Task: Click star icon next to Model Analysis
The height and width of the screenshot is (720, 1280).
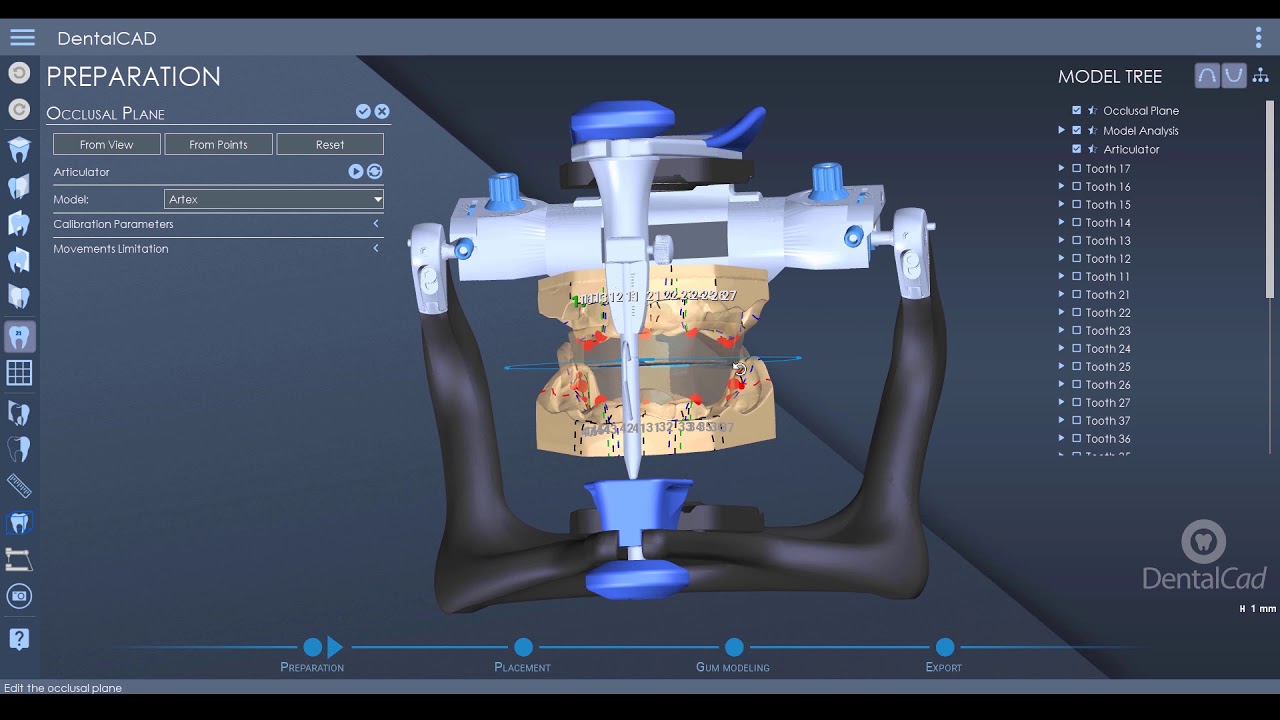Action: point(1092,130)
